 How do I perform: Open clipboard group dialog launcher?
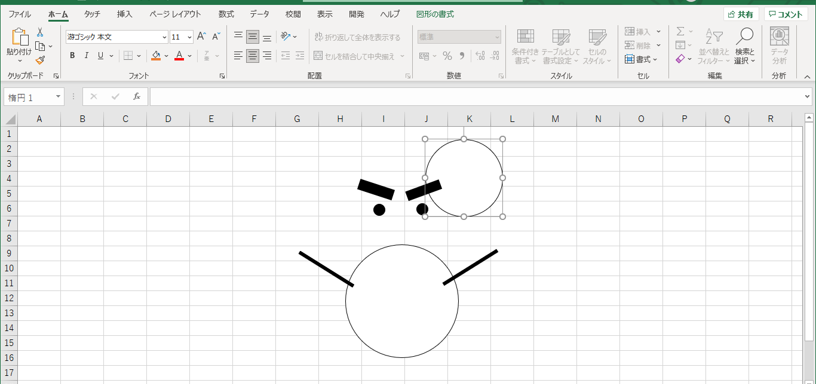[x=56, y=76]
